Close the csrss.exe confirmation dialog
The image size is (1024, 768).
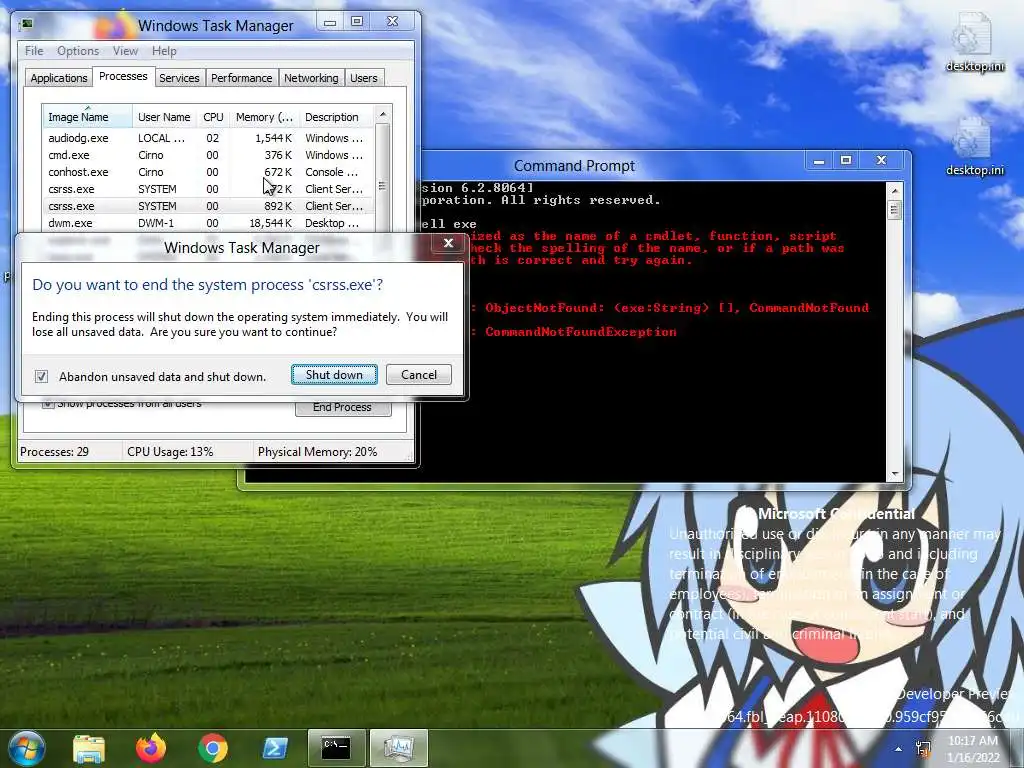click(x=448, y=243)
